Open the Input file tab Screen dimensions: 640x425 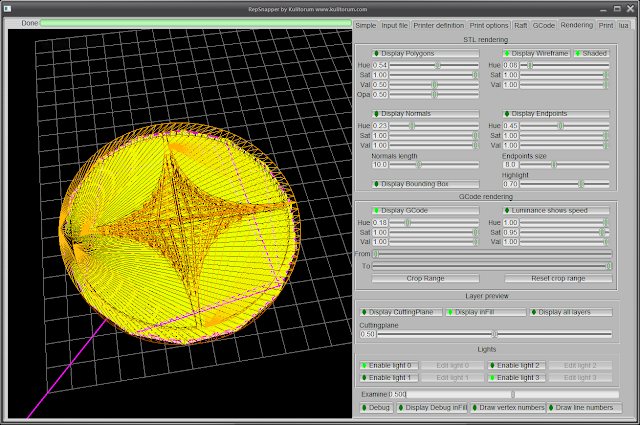(395, 23)
